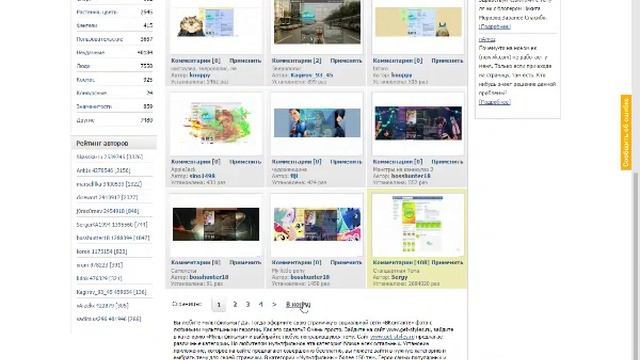Click Применить under the cat theme

(245, 60)
